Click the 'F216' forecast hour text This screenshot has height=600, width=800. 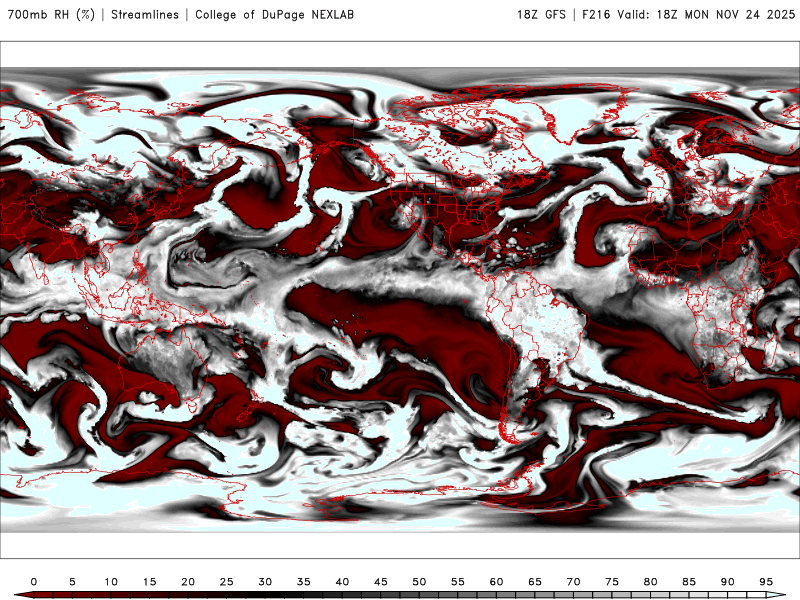[x=596, y=15]
